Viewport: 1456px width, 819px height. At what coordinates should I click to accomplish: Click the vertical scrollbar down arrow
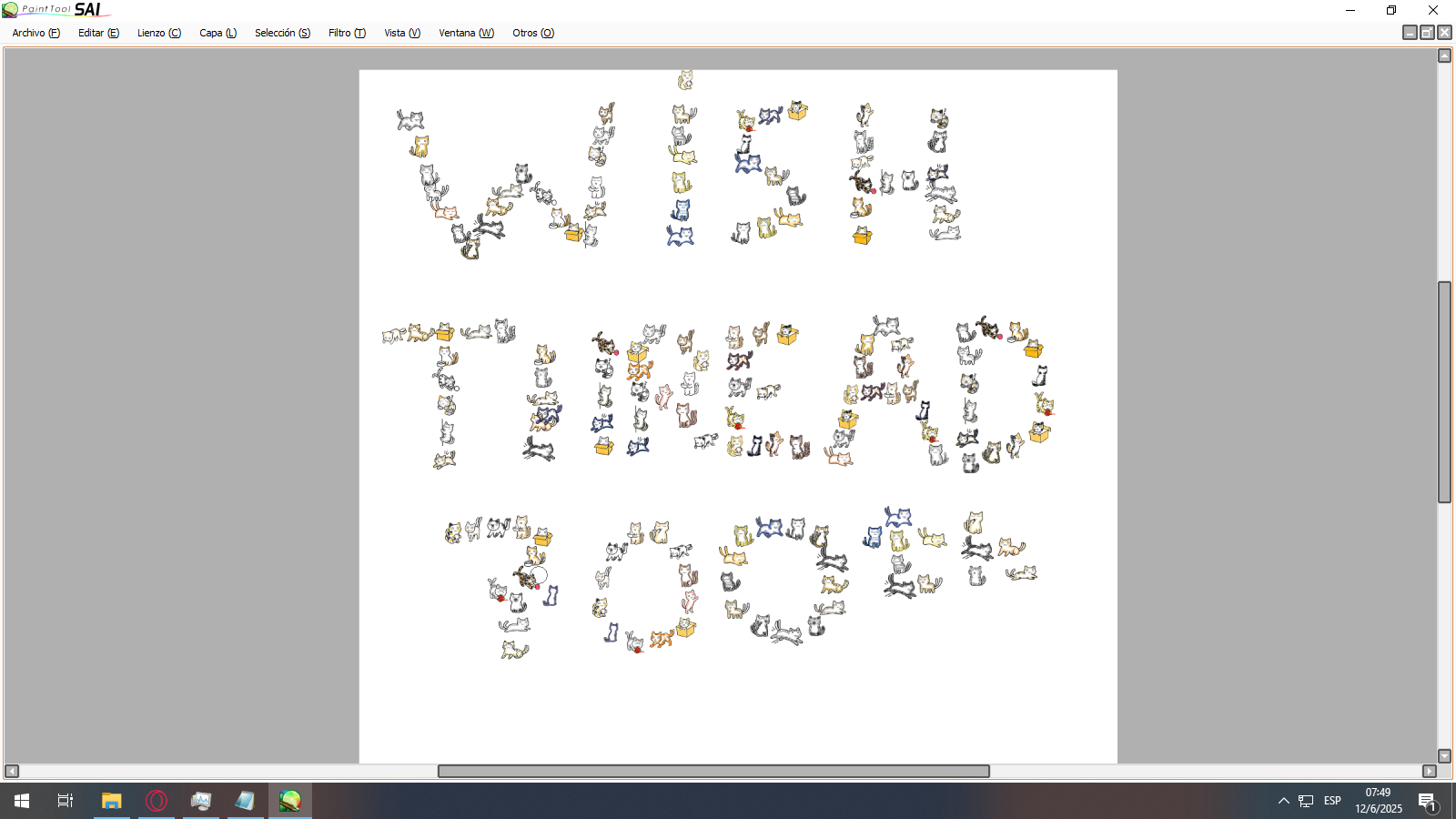tap(1444, 756)
